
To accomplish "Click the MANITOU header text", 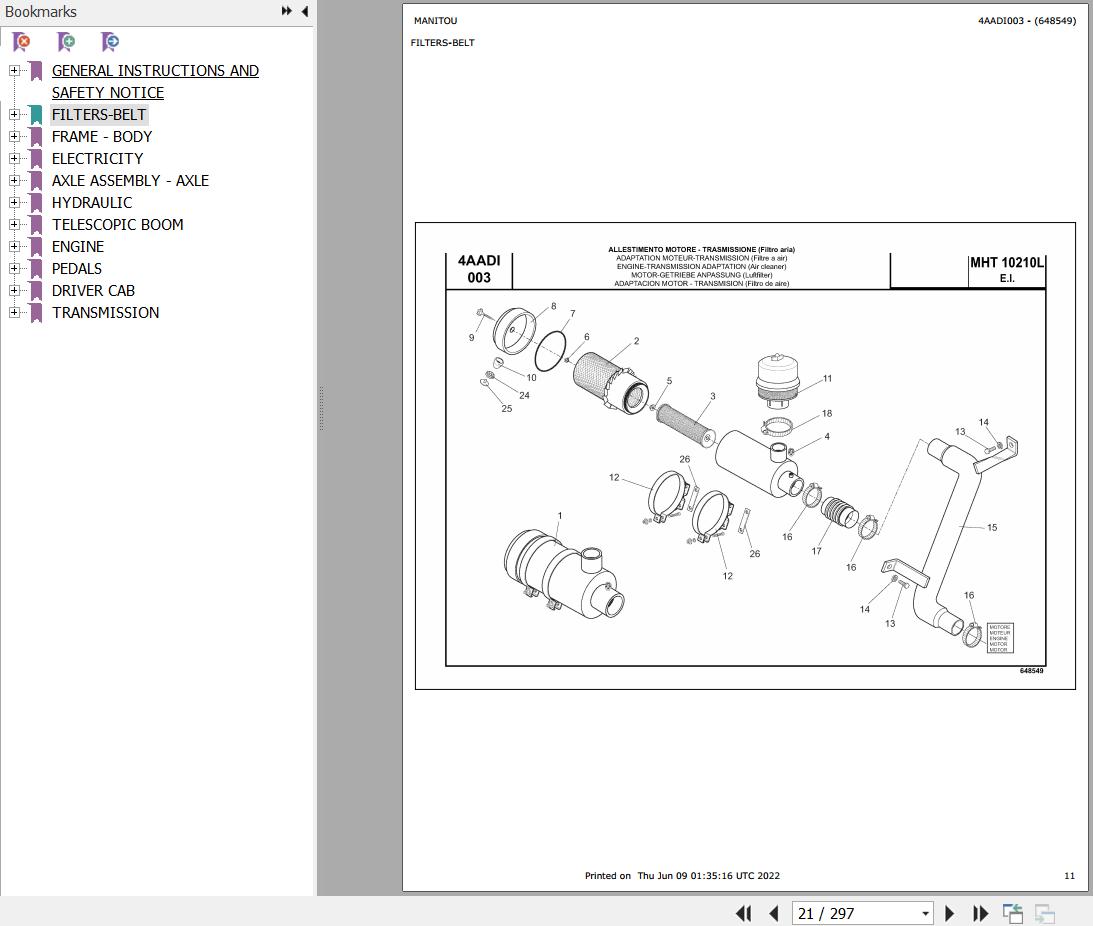I will click(436, 21).
